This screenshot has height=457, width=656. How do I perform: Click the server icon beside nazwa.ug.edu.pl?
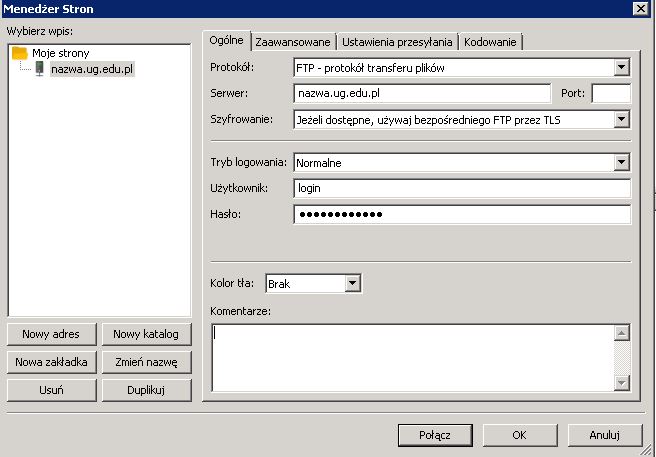point(39,69)
